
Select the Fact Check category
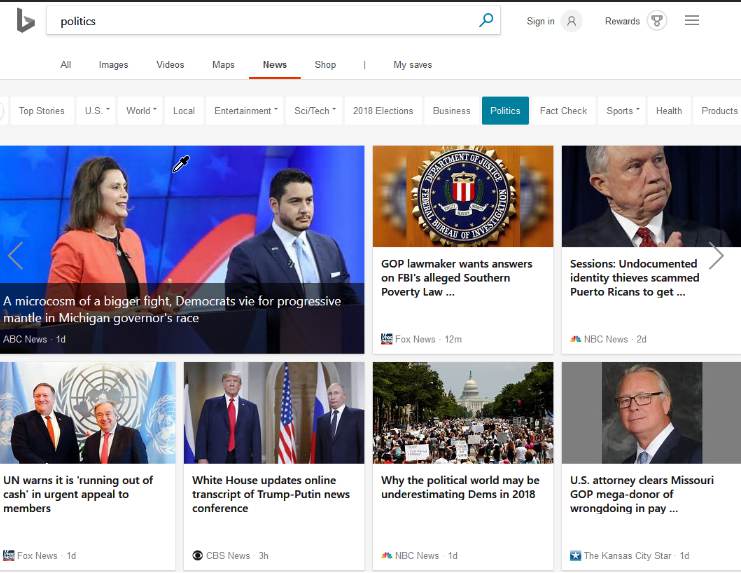coord(563,111)
